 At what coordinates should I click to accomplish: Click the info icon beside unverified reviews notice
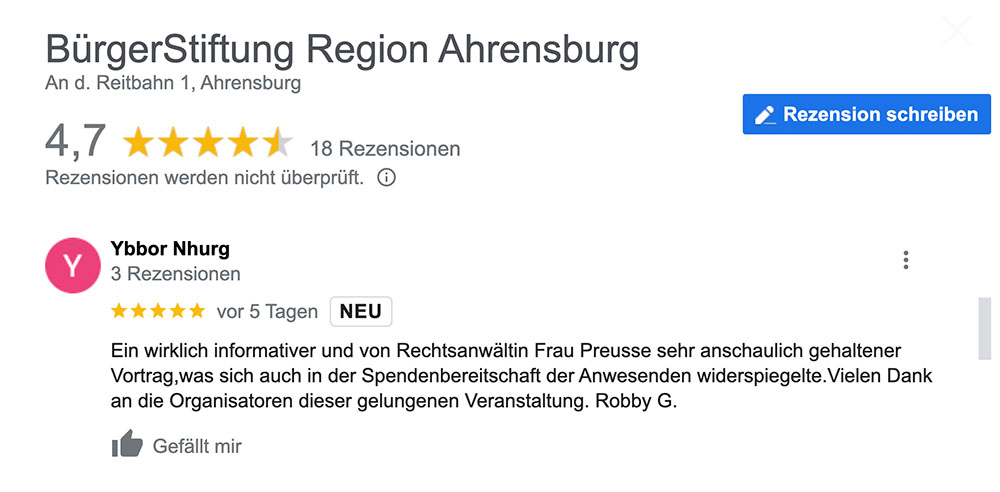[x=386, y=177]
